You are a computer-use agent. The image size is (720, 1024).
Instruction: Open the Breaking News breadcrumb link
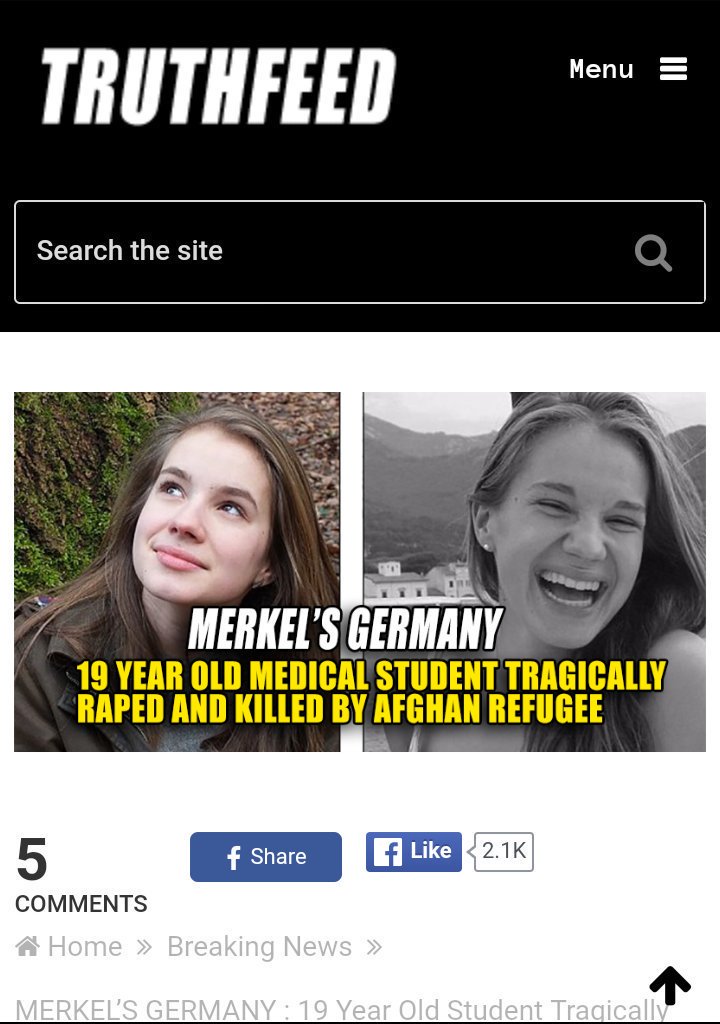pos(259,946)
